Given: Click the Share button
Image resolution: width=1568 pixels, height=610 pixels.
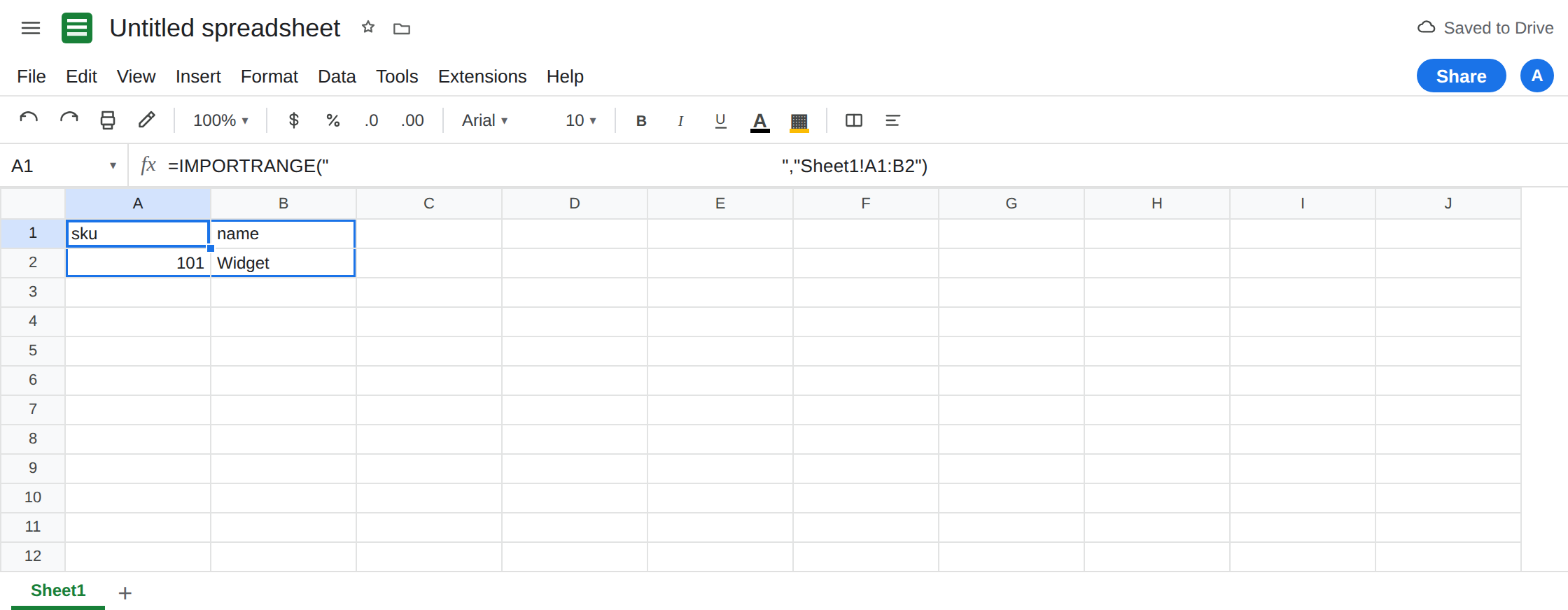Looking at the screenshot, I should [1462, 76].
